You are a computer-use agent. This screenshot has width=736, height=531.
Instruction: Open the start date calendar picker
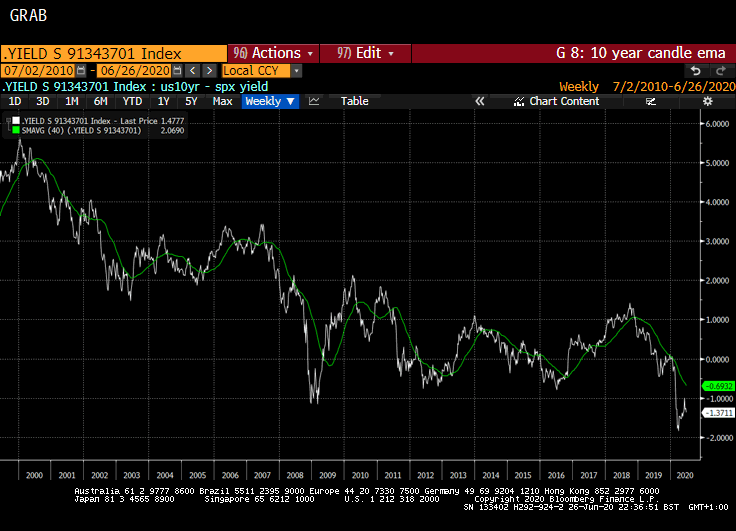click(x=81, y=71)
